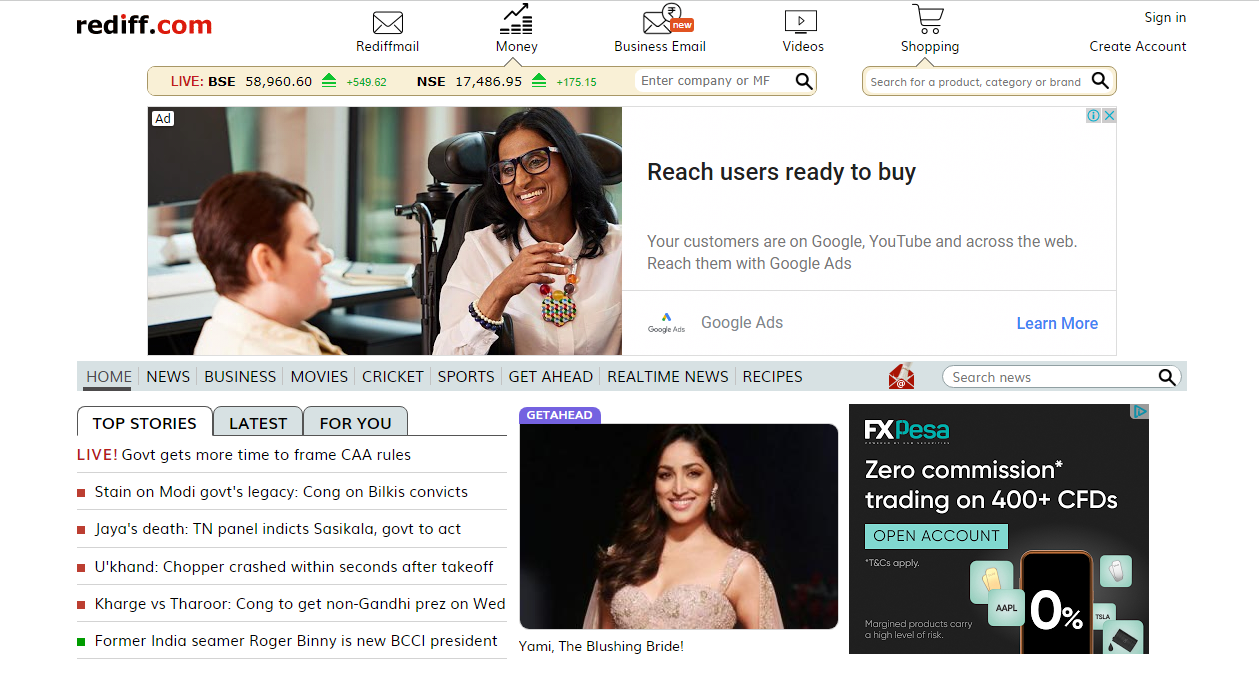Click the FXPesa AdChoices icon
The image size is (1259, 695).
pos(1140,411)
